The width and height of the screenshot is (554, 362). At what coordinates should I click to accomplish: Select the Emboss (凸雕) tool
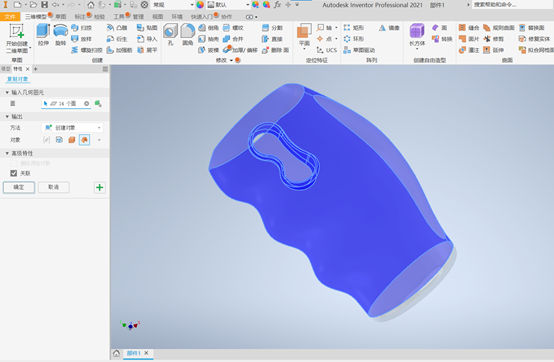117,28
